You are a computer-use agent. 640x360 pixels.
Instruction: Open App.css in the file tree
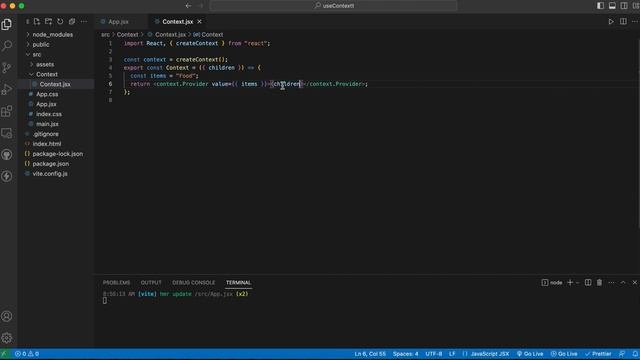click(47, 94)
